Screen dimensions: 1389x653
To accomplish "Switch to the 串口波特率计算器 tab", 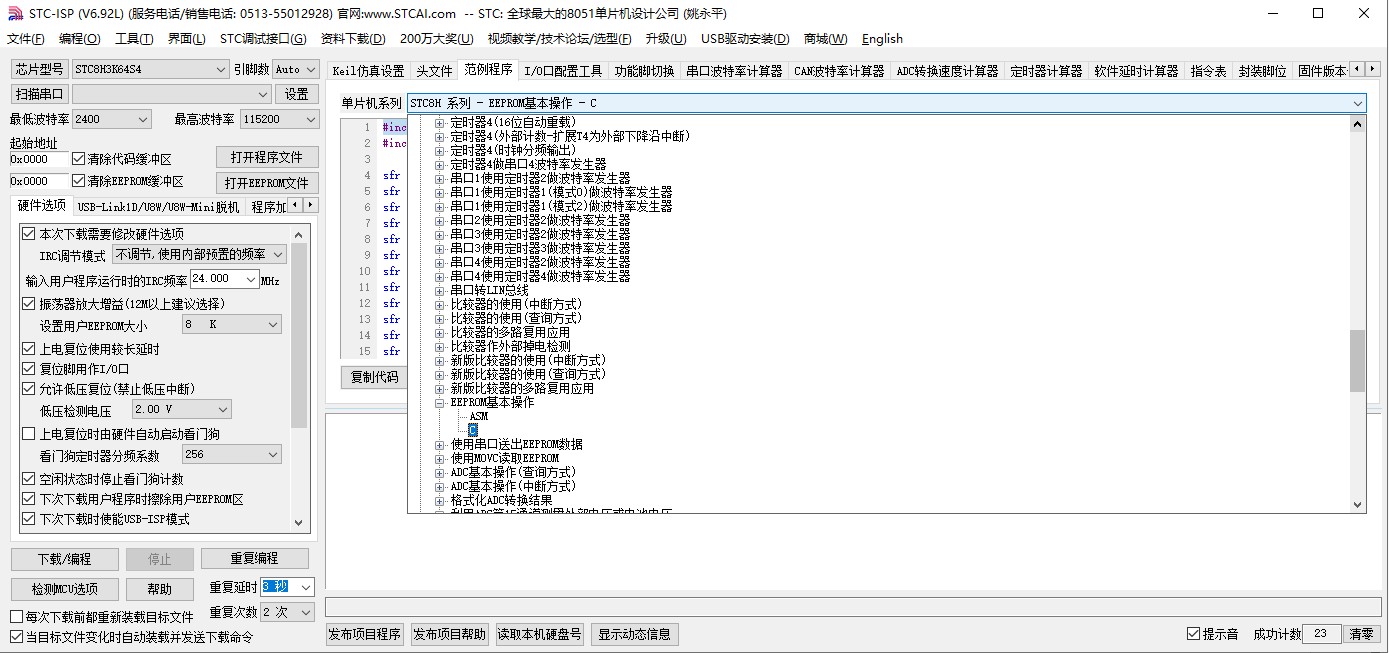I will [734, 71].
